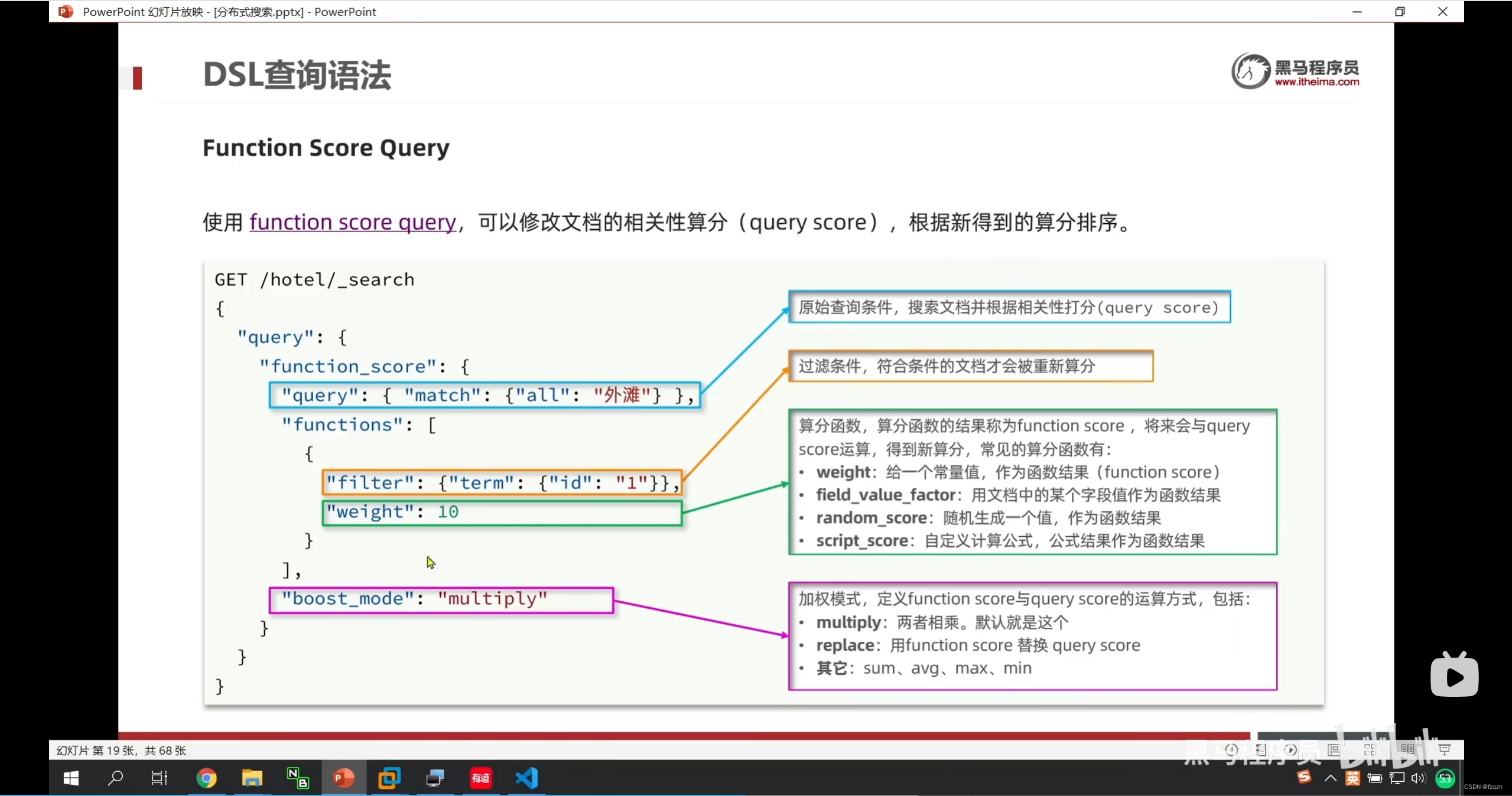Switch to Normal view in status bar
The height and width of the screenshot is (796, 1512).
[x=1334, y=750]
